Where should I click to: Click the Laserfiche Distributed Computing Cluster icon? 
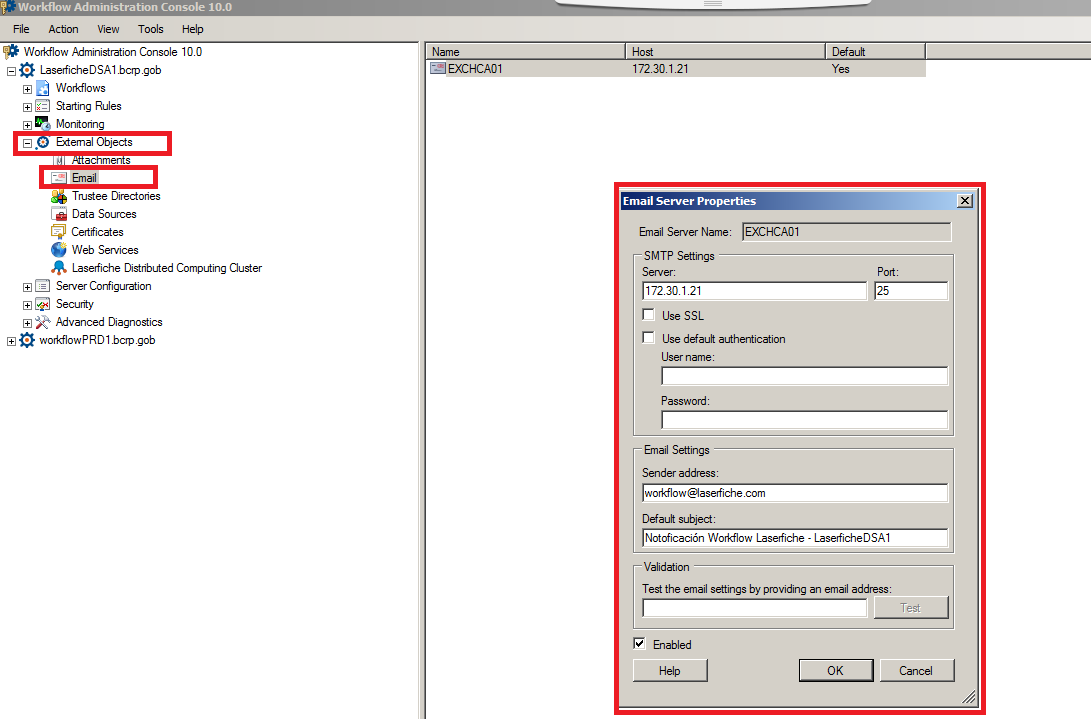point(59,268)
